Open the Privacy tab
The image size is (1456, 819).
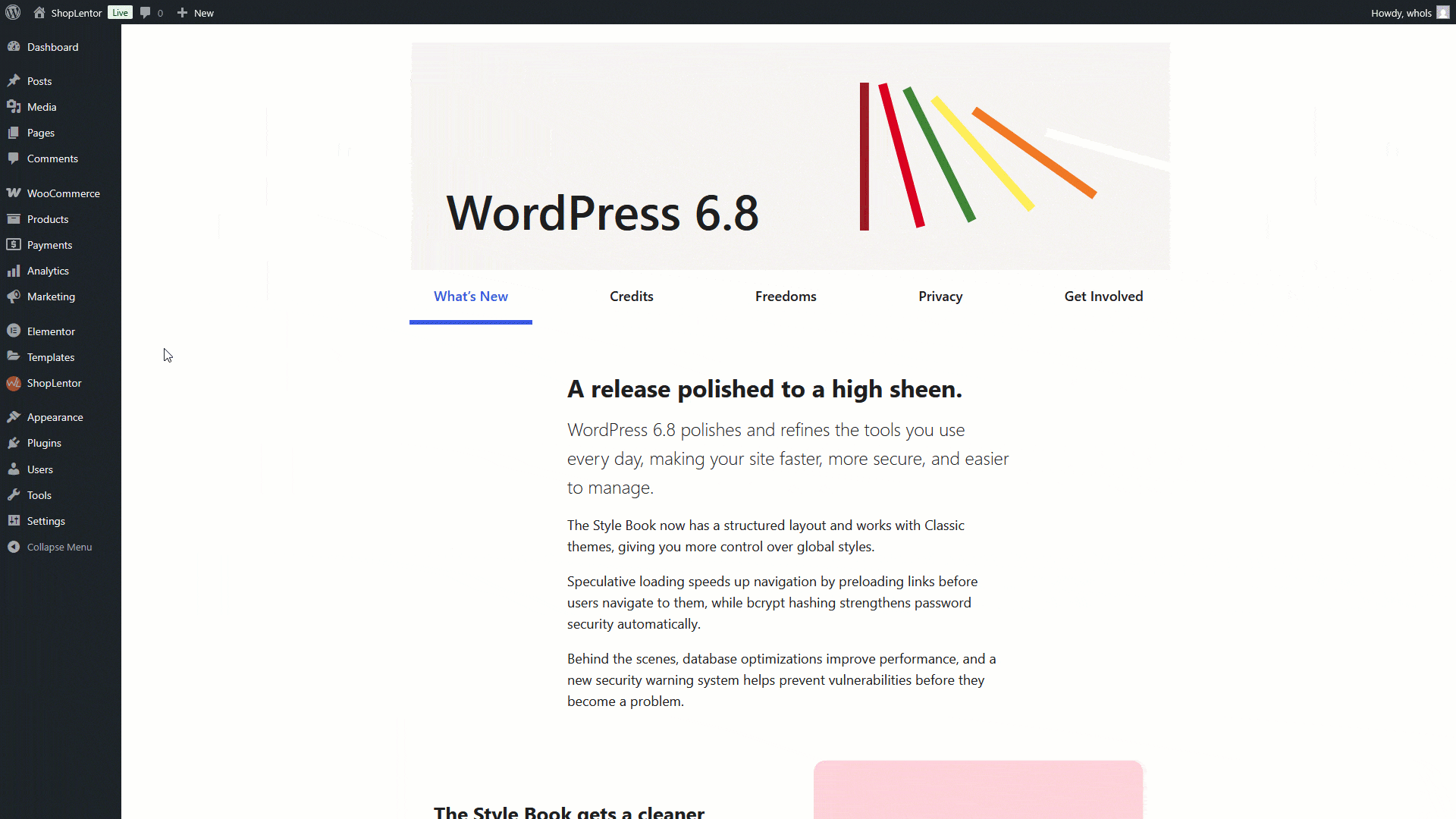[940, 297]
